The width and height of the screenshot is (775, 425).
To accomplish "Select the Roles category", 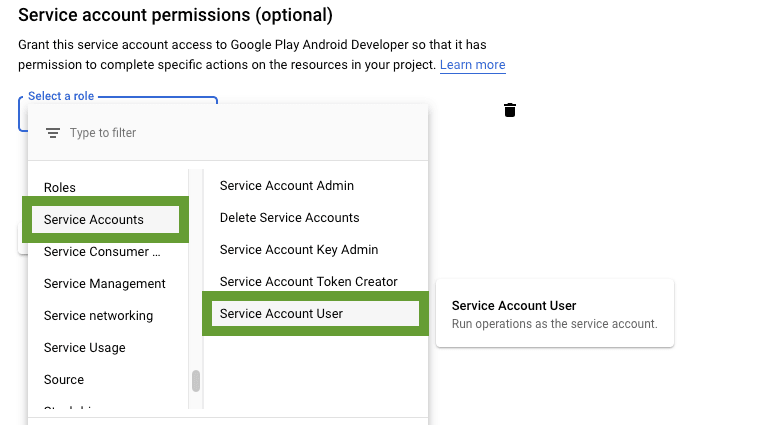I will pos(60,187).
